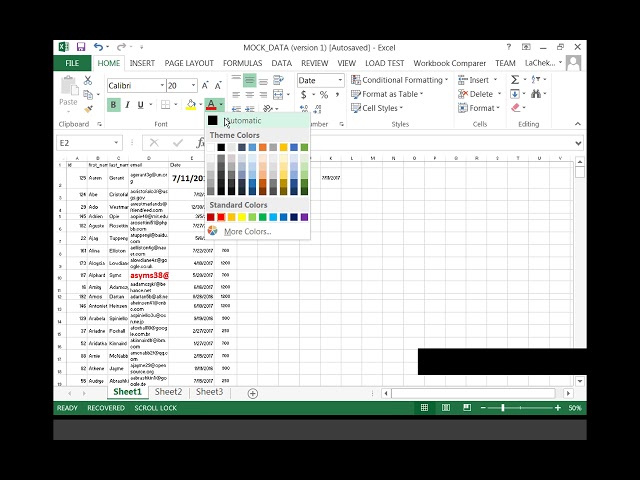Switch to the Sheet2 worksheet tab
This screenshot has width=640, height=480.
point(168,392)
